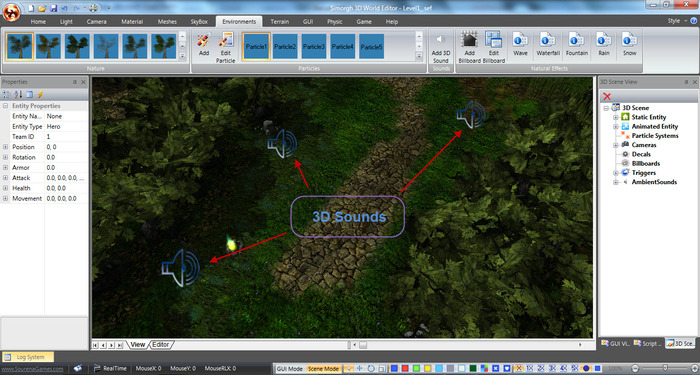Click the Log System button
The height and width of the screenshot is (375, 700).
[x=28, y=357]
